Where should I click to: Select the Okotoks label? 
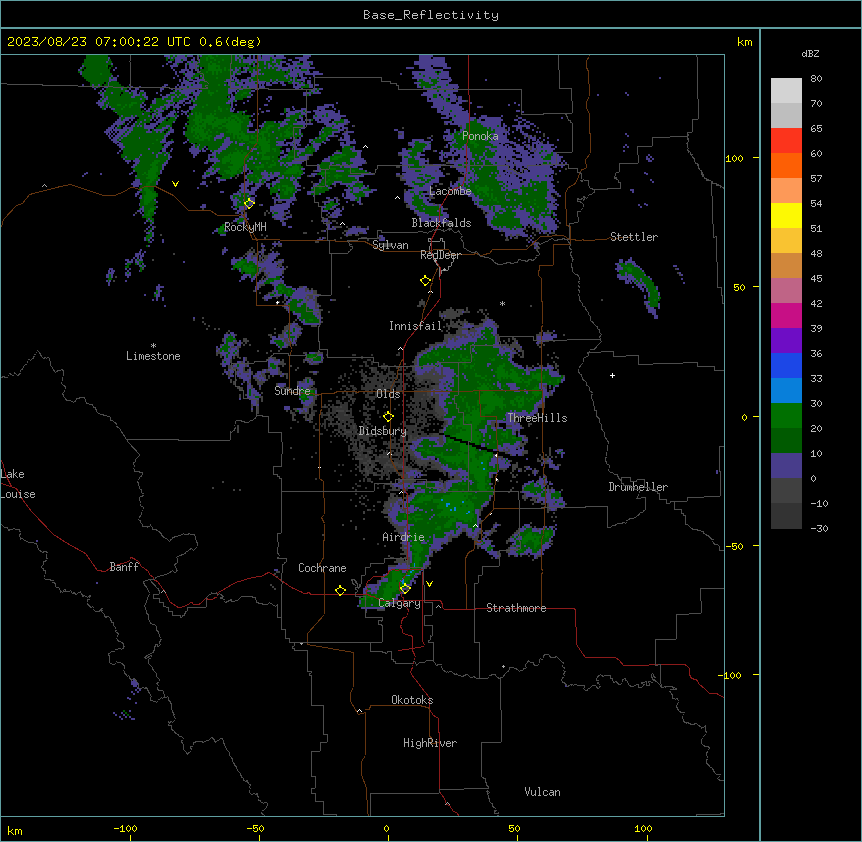412,700
